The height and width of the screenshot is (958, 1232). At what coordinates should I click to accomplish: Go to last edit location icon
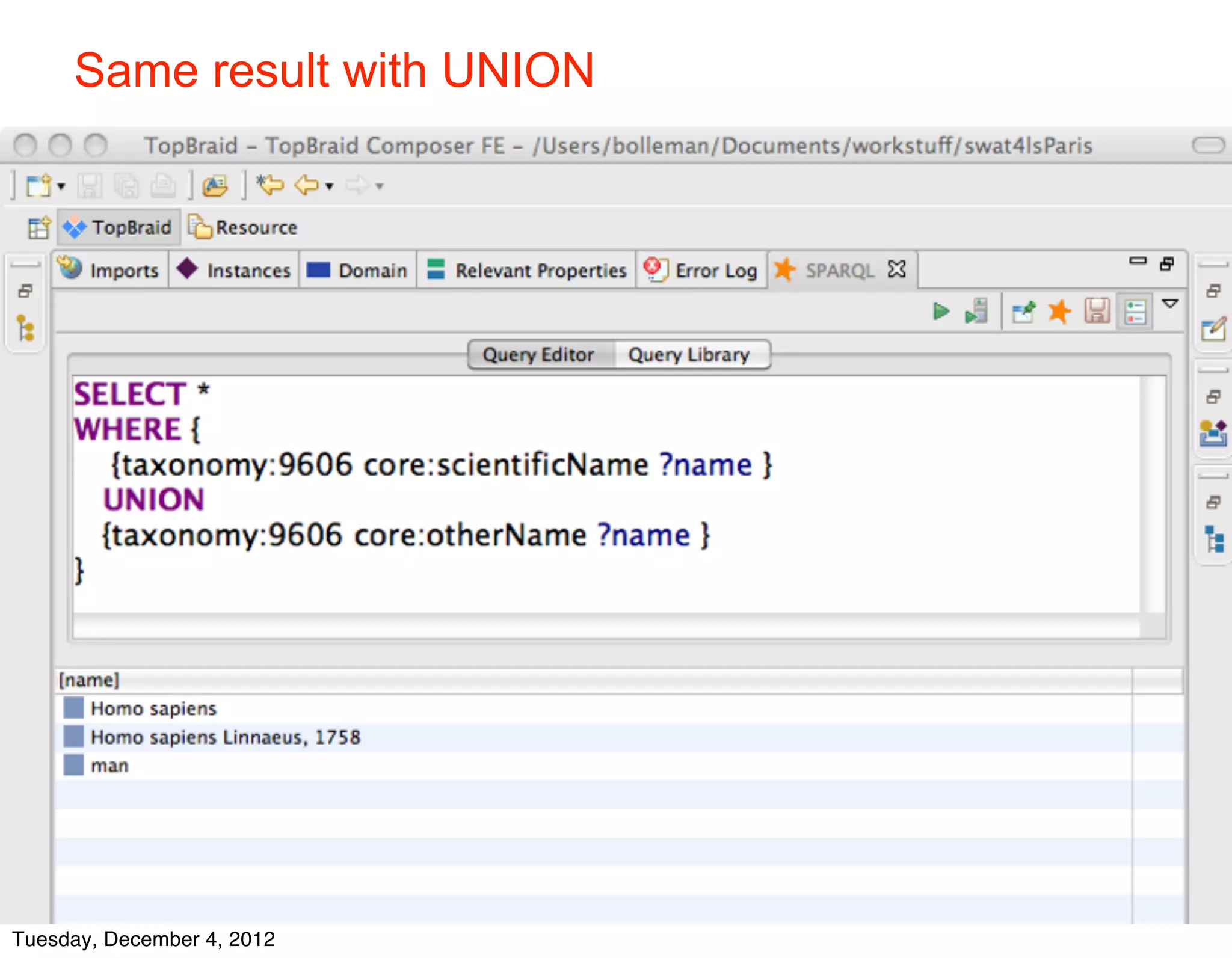(270, 185)
